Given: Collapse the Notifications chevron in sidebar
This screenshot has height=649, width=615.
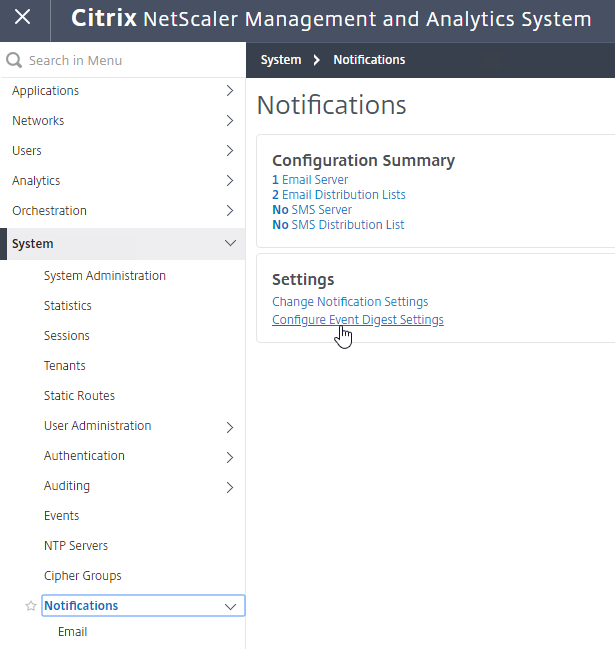Looking at the screenshot, I should (230, 607).
